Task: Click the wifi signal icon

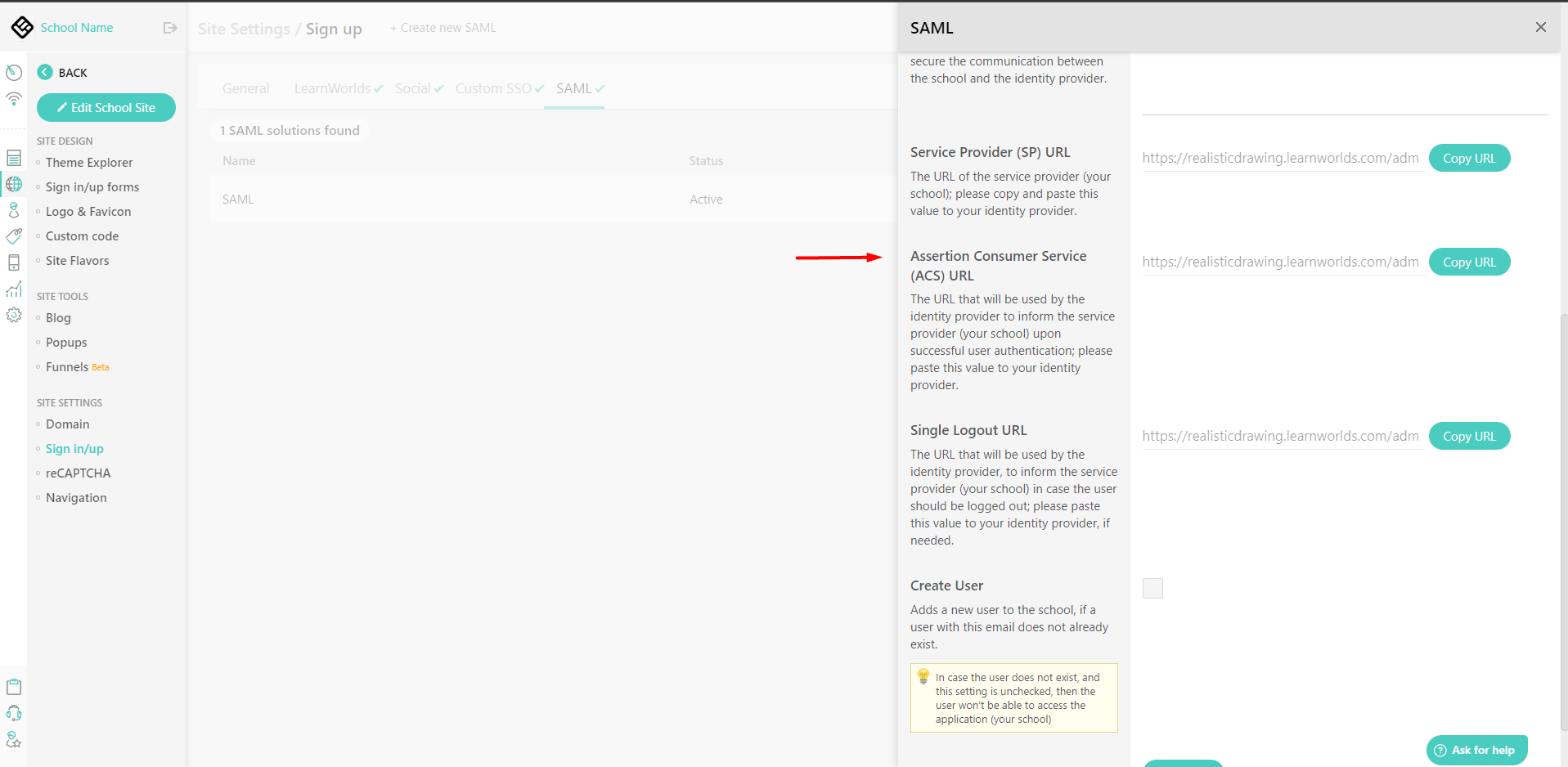Action: [x=14, y=99]
